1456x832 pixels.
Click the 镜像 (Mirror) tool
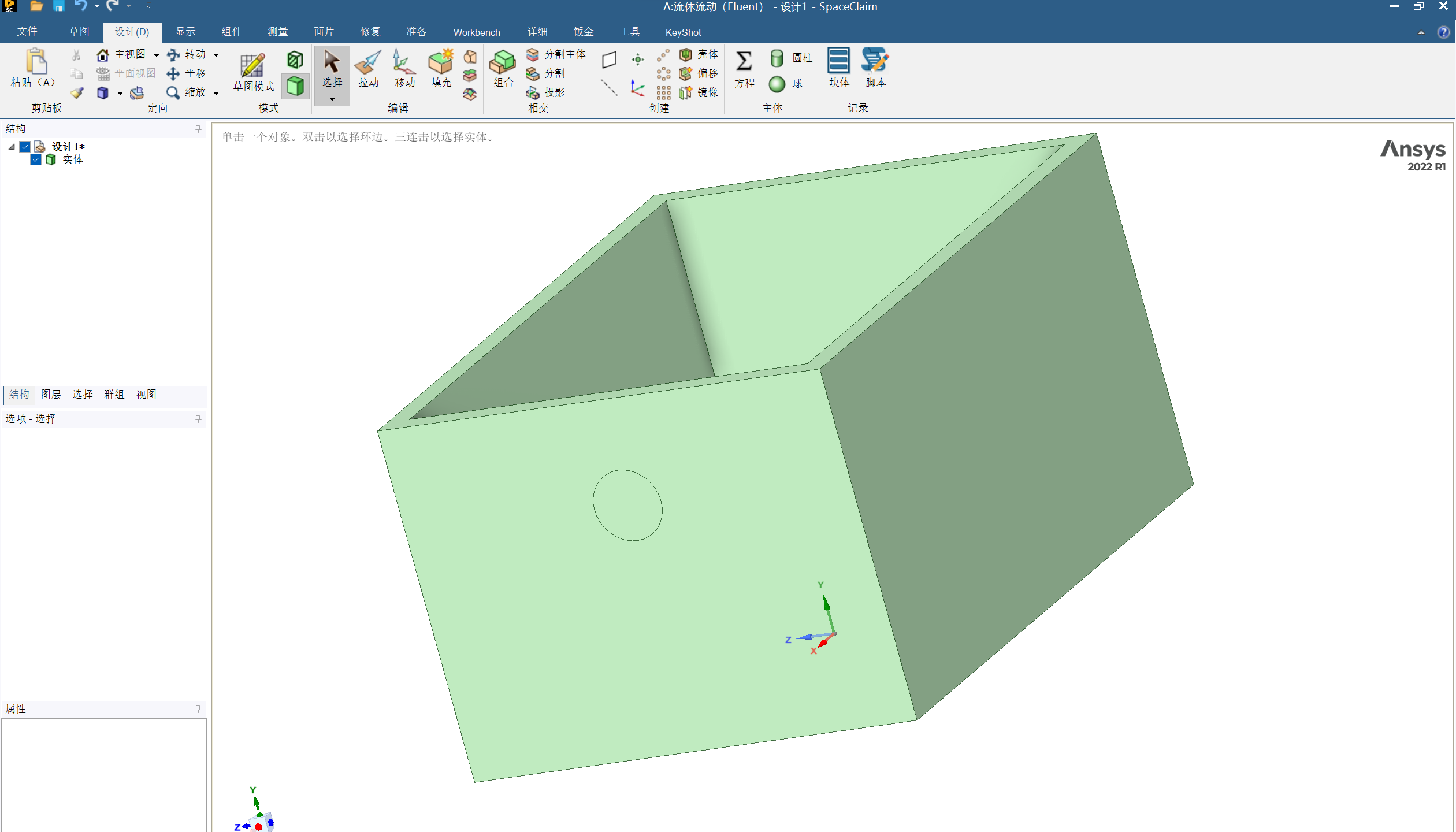tap(699, 92)
